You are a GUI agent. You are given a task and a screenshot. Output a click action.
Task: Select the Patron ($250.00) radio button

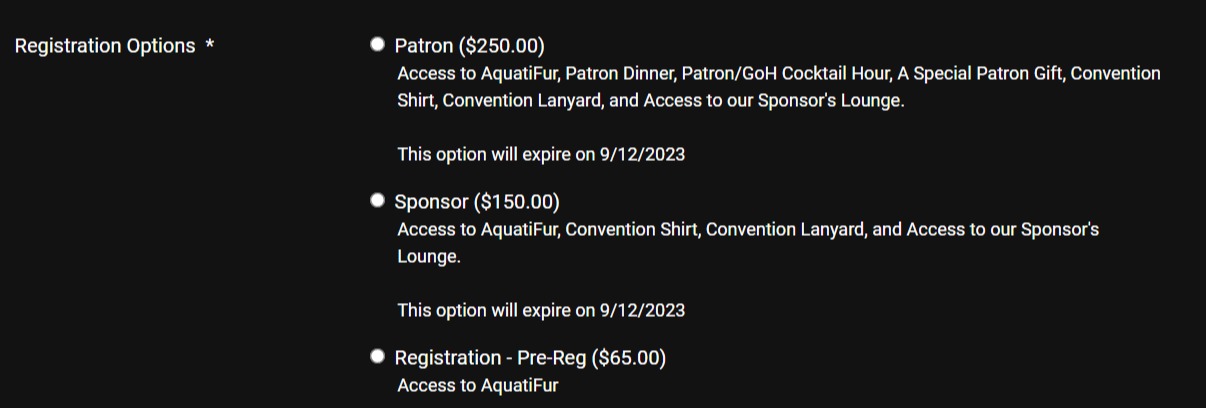pos(377,44)
